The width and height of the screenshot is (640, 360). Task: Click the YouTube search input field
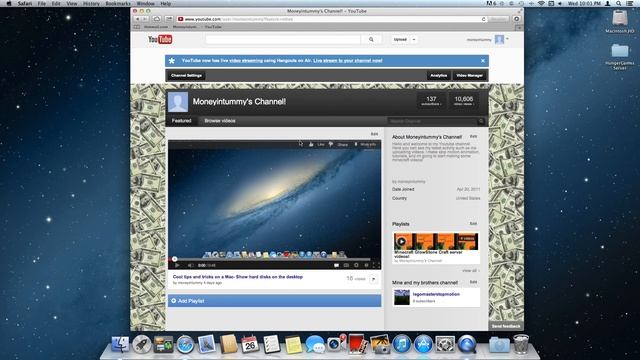click(x=283, y=40)
